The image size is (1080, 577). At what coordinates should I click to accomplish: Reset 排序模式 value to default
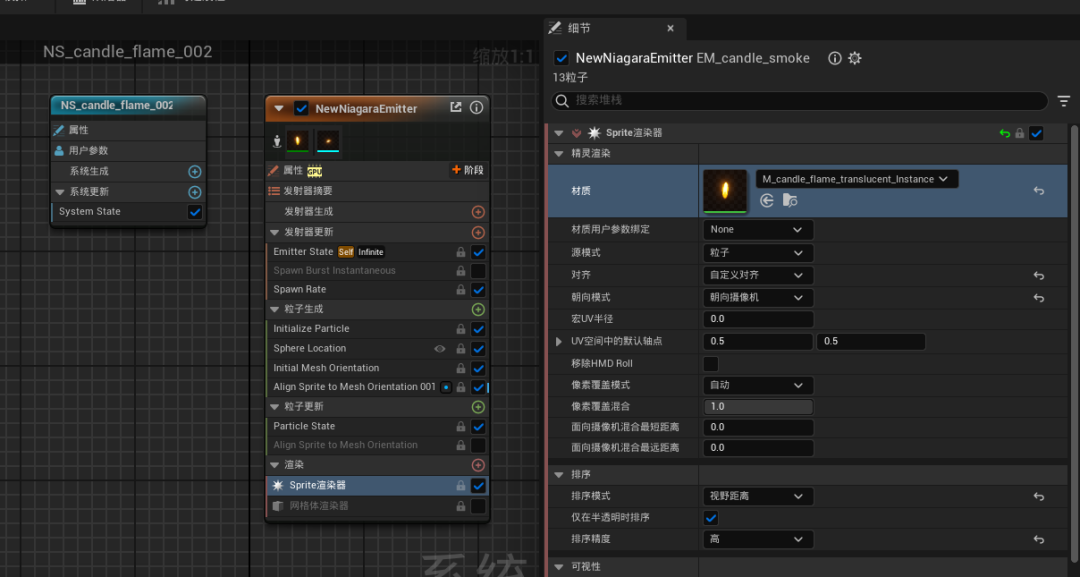1039,496
